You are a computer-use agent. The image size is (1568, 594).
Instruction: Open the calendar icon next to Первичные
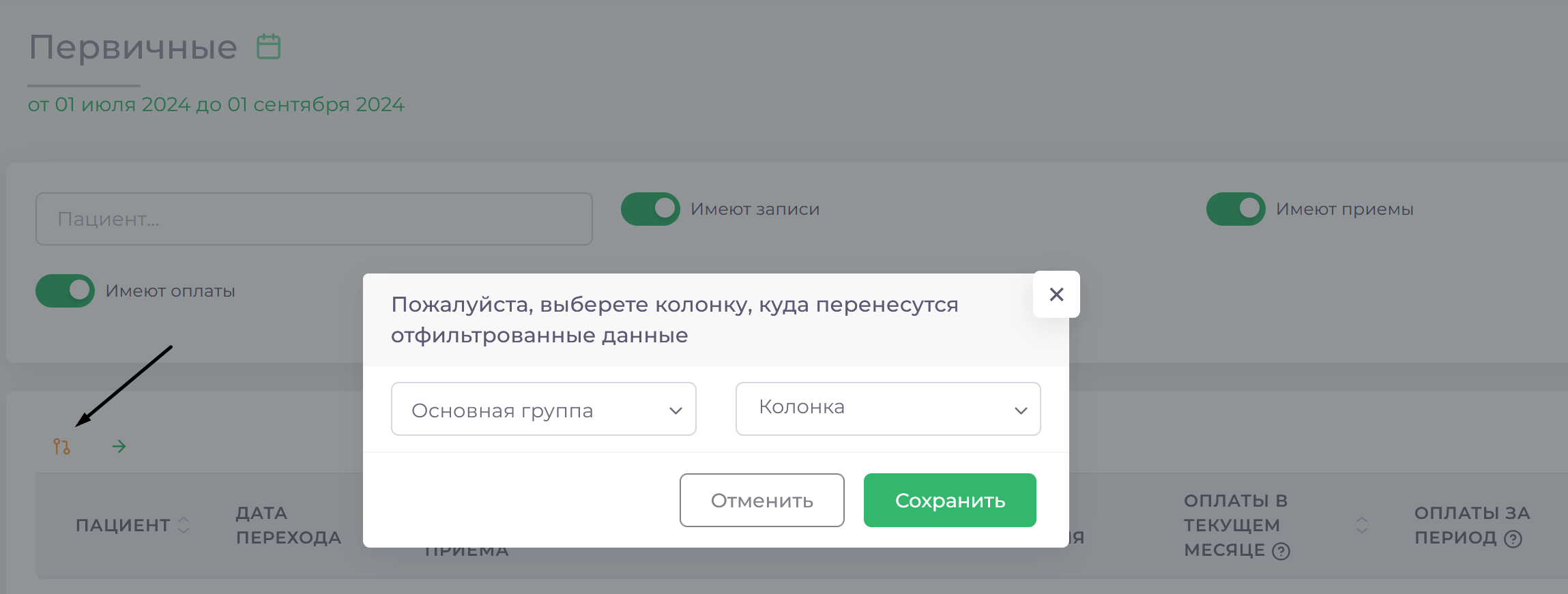click(268, 47)
